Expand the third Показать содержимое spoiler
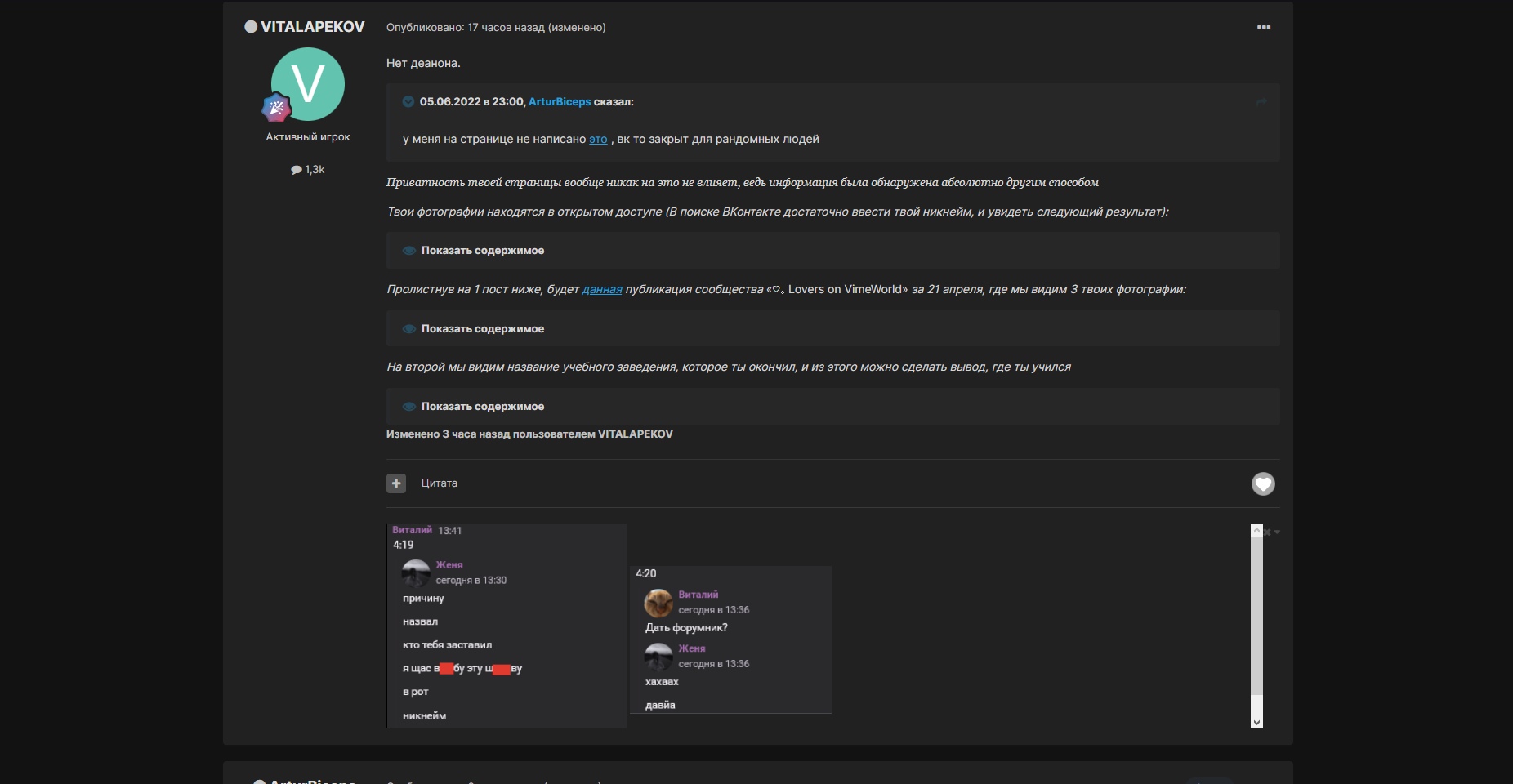The width and height of the screenshot is (1513, 784). (x=482, y=407)
